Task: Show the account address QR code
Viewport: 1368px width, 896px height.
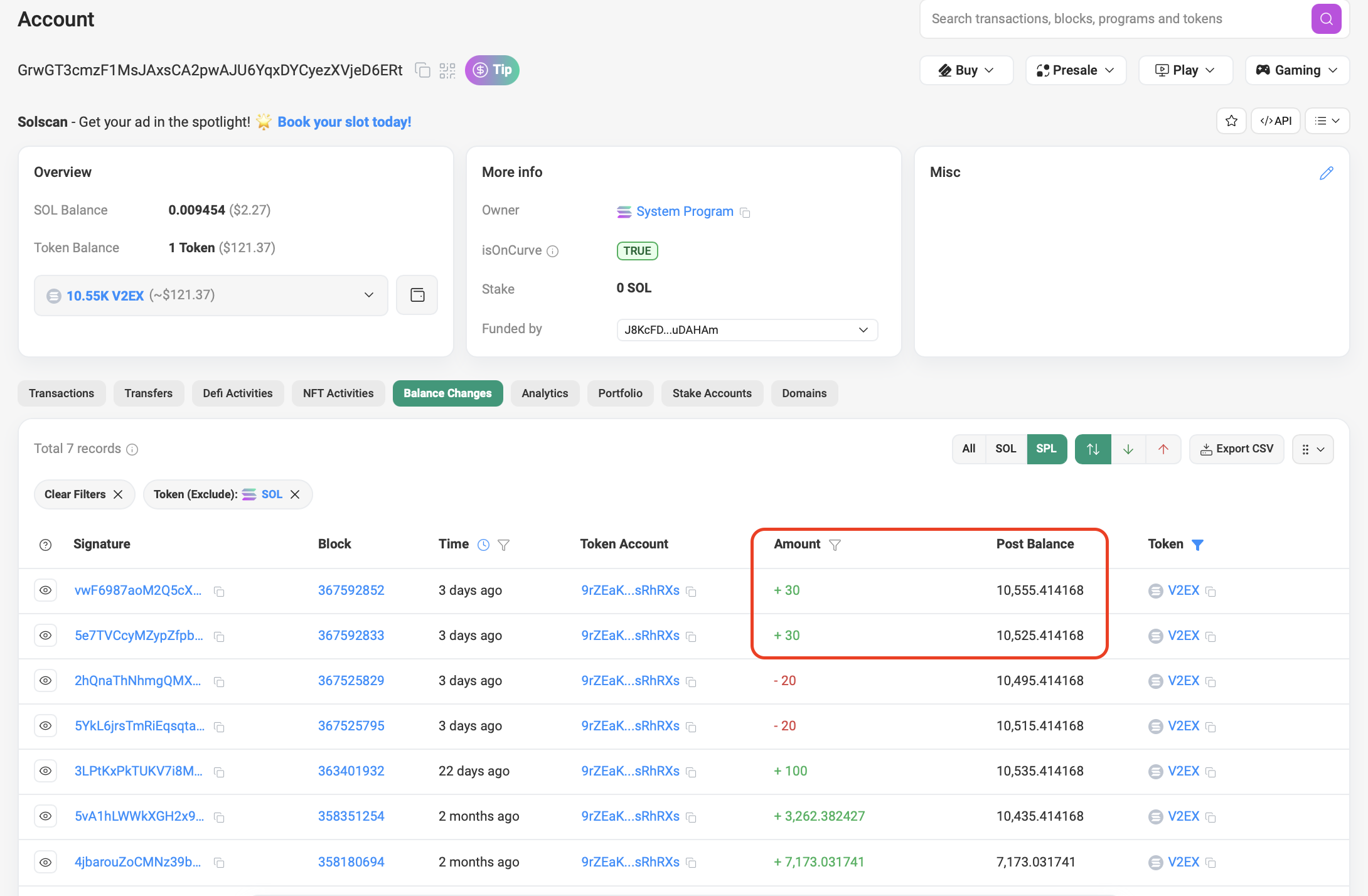Action: [447, 70]
